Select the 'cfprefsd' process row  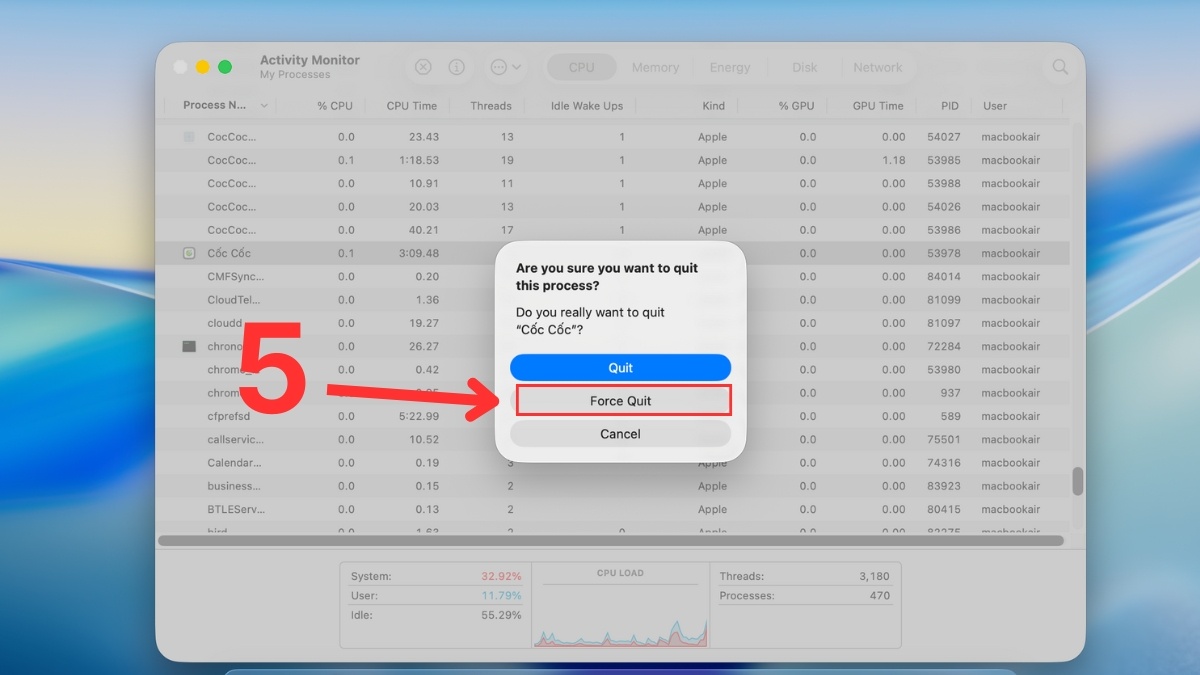[612, 416]
